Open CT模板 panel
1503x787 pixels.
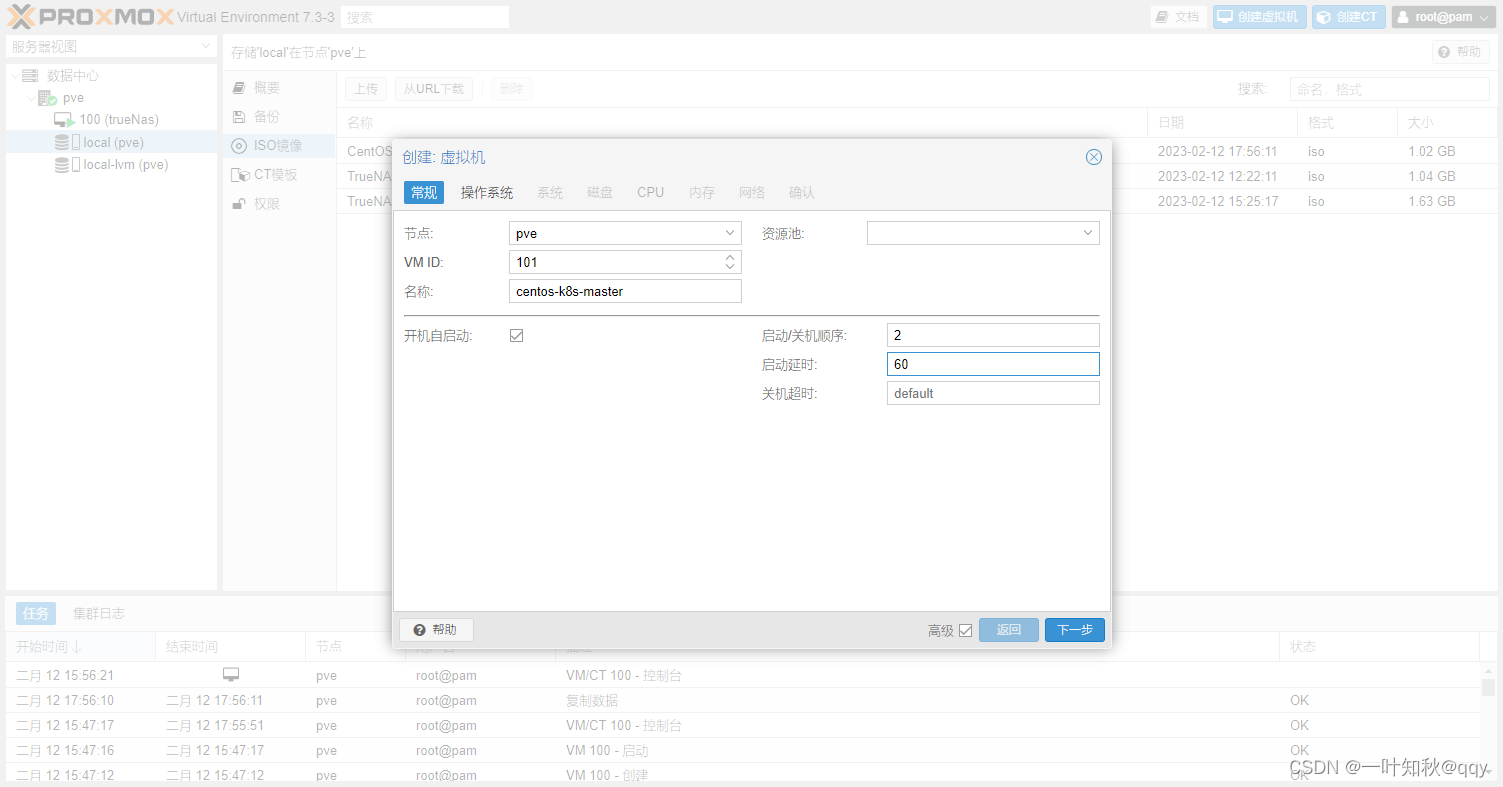tap(278, 175)
